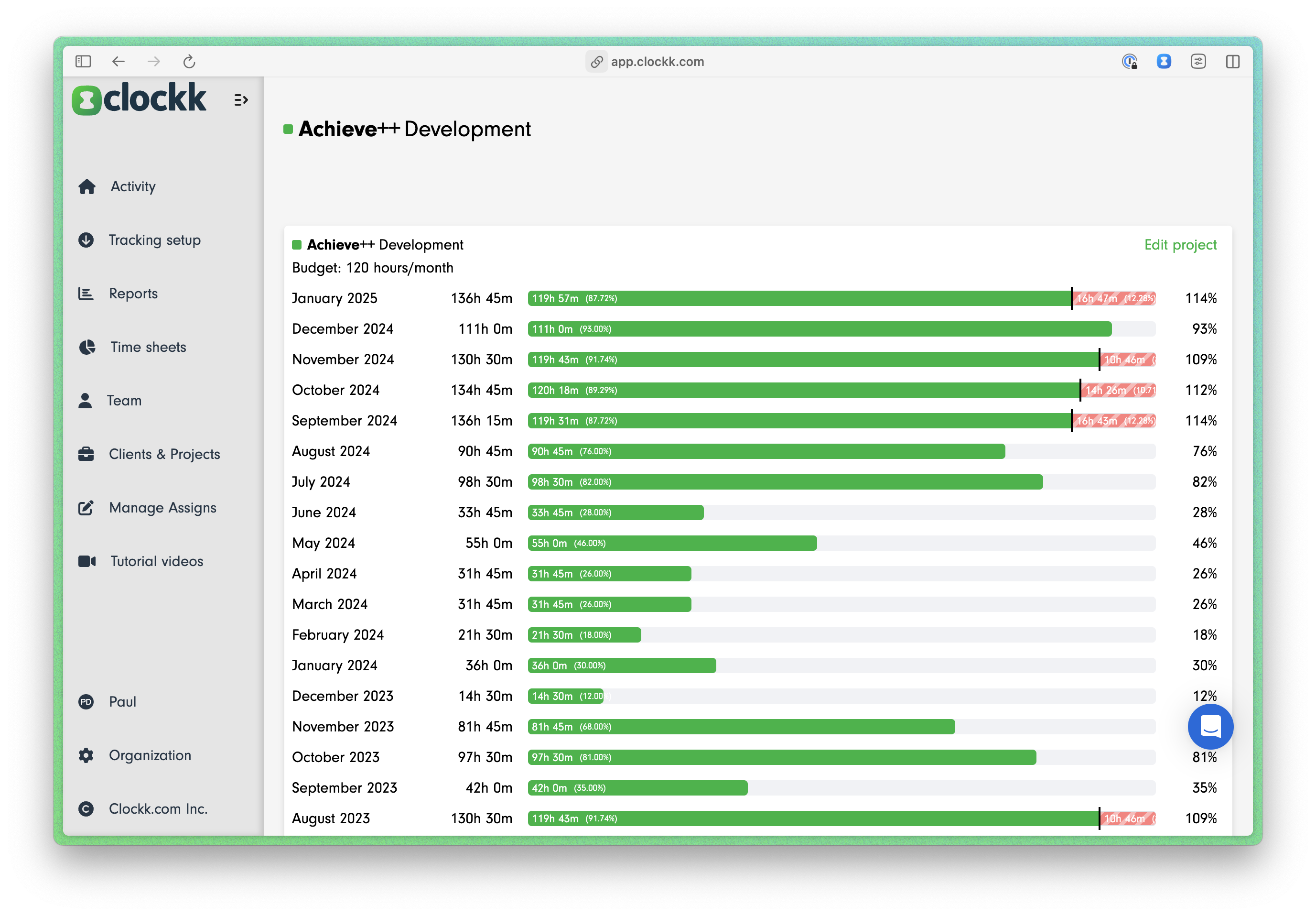Open the Team menu item

pos(124,400)
